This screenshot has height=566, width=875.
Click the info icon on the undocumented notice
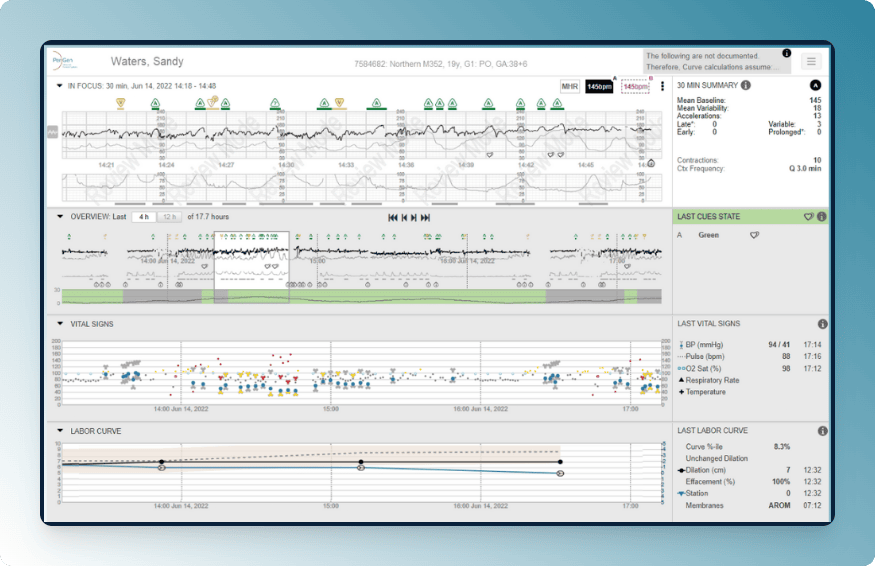coord(786,53)
